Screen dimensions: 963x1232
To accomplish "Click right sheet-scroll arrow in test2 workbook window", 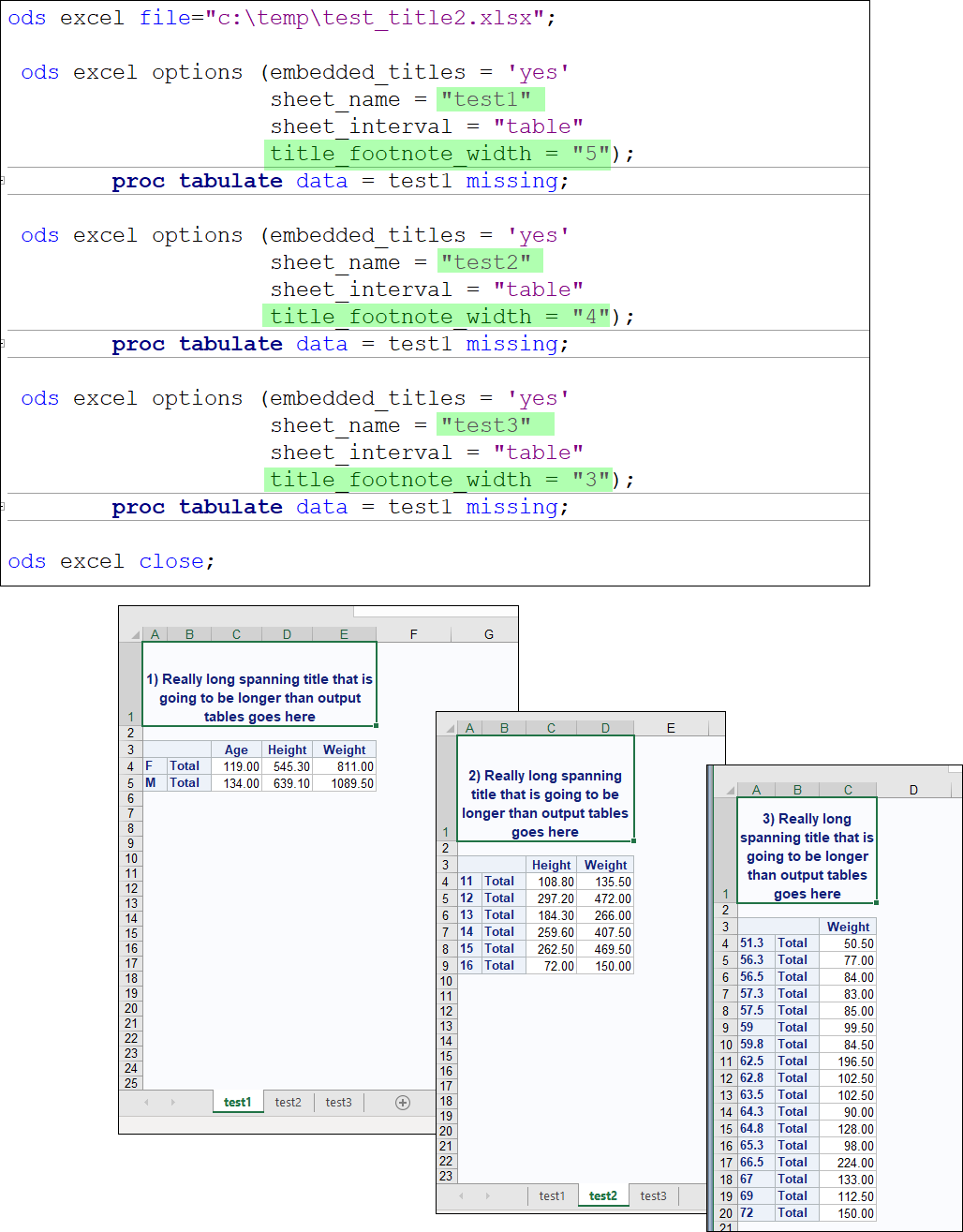I will pos(487,1196).
